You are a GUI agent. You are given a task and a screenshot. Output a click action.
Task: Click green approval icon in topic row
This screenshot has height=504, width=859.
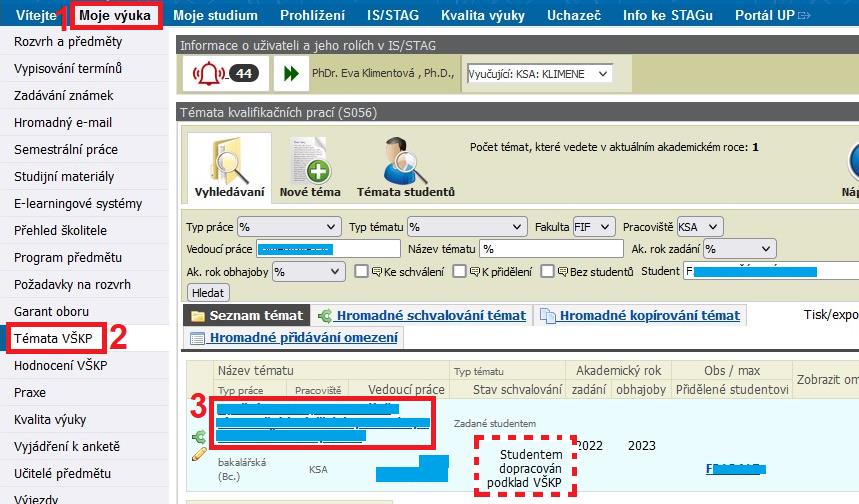coord(199,437)
